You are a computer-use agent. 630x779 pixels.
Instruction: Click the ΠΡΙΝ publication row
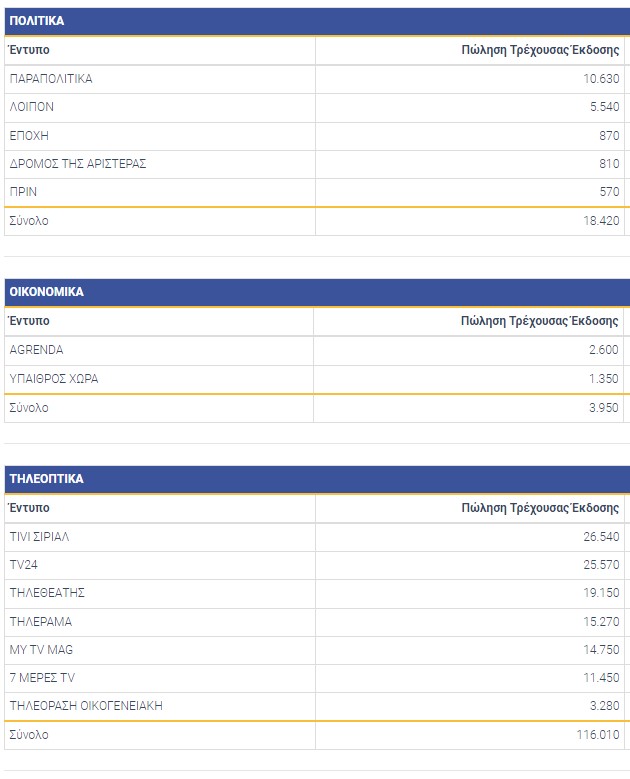24,191
